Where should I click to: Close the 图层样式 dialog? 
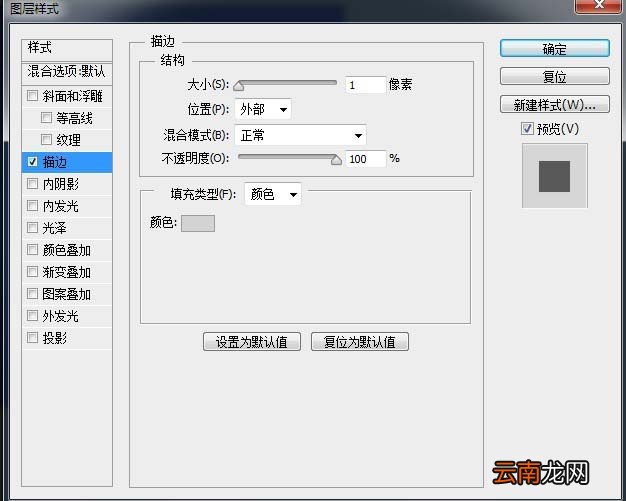(x=598, y=5)
